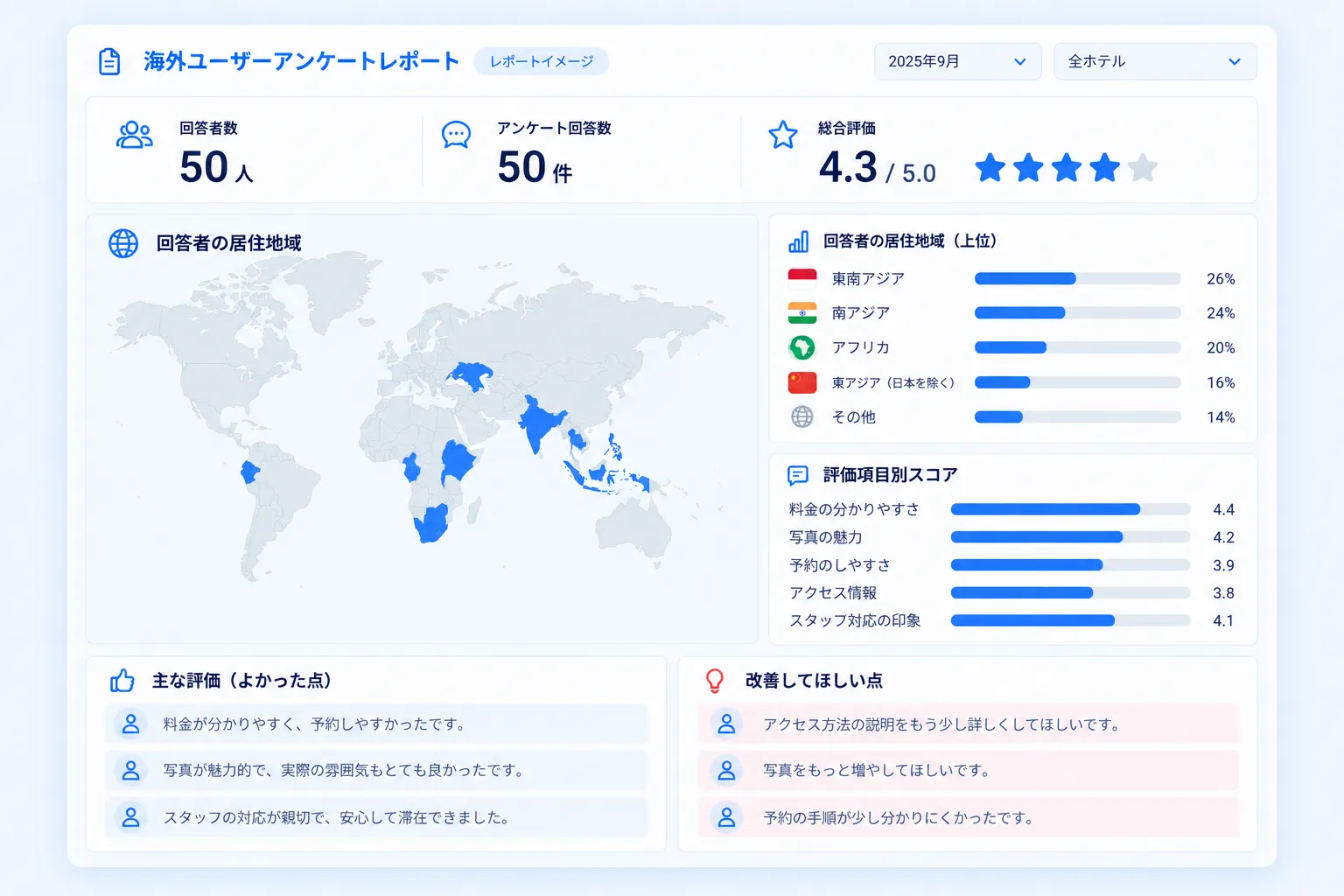Click the 4.3 overall rating value

(x=848, y=167)
